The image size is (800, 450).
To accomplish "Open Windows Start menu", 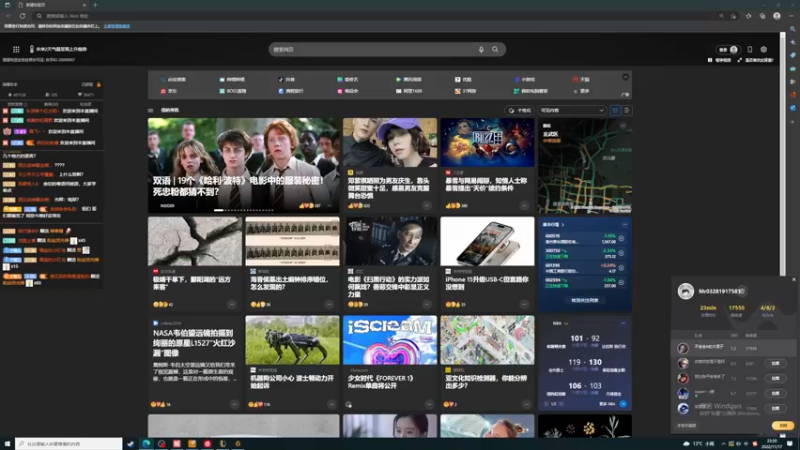I will [x=7, y=444].
